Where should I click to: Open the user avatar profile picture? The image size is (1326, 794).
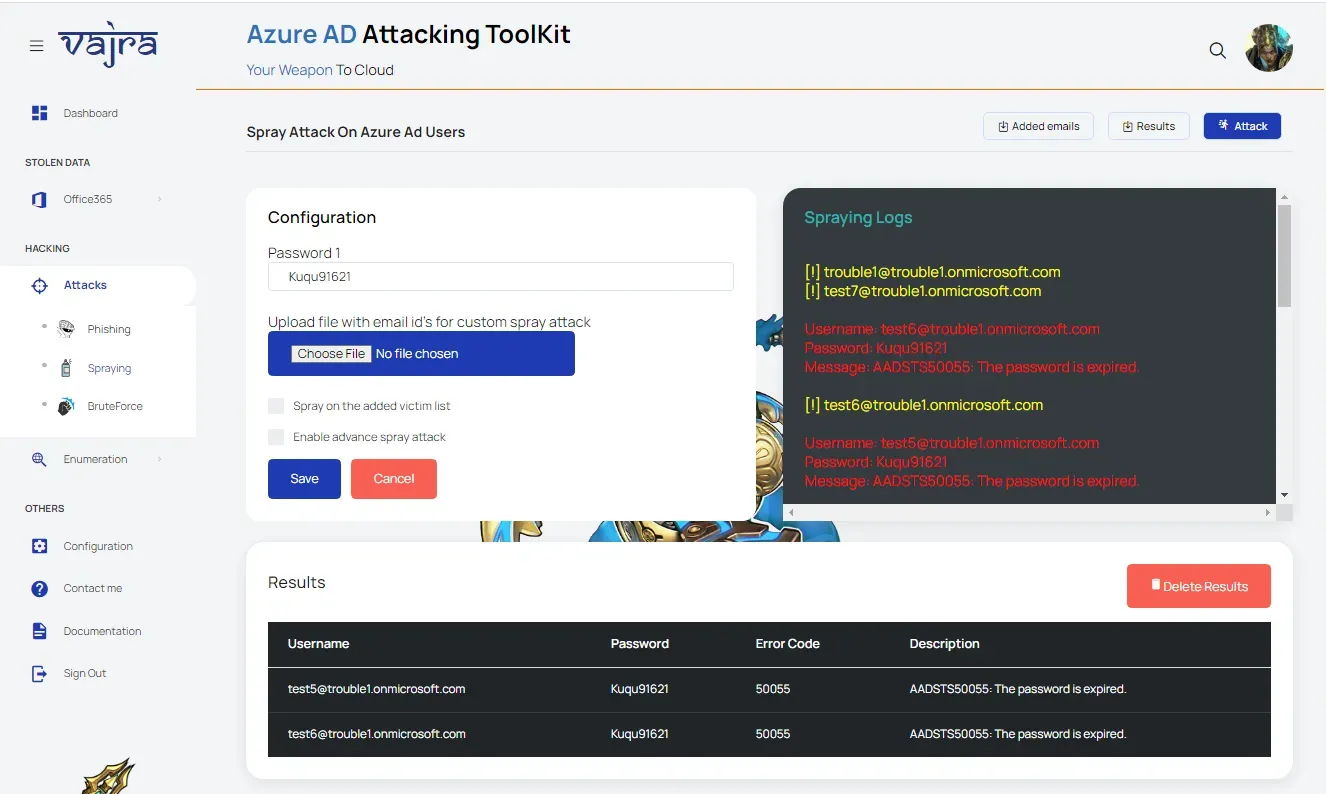[1269, 48]
